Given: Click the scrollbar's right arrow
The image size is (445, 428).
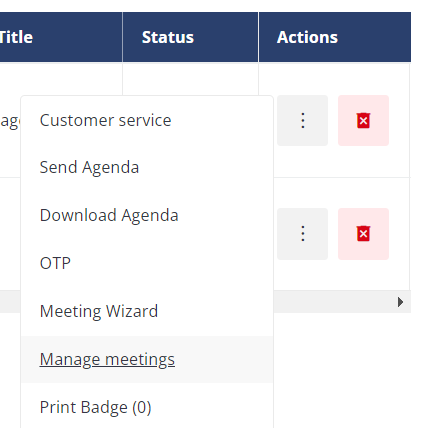Looking at the screenshot, I should tap(400, 302).
